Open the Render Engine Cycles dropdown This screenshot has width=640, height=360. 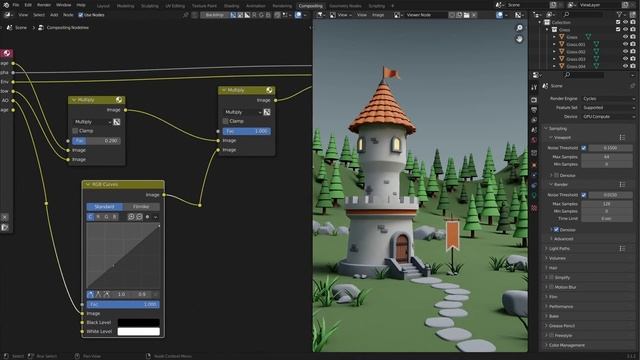coord(609,99)
